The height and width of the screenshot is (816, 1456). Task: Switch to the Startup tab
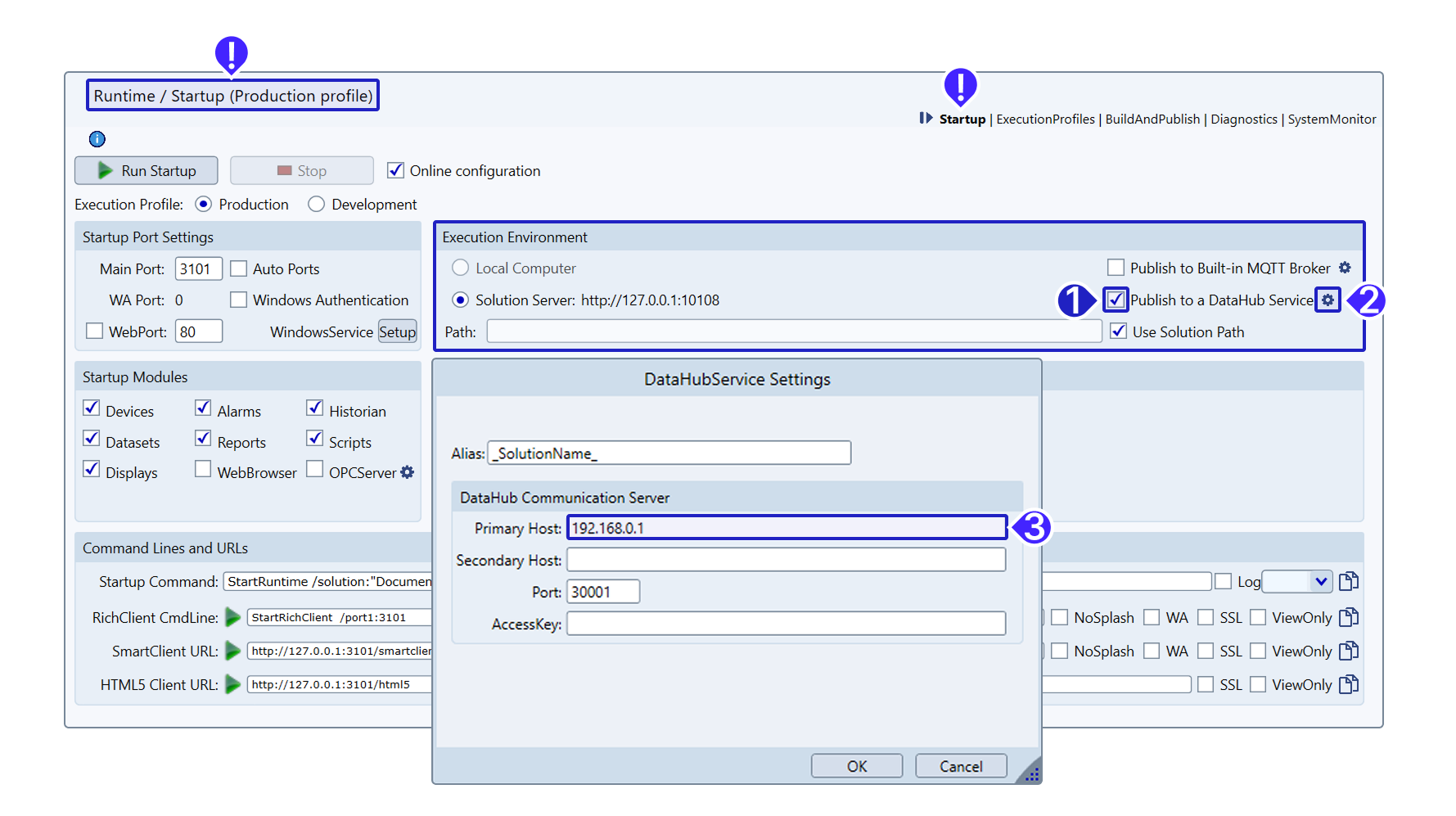[962, 119]
